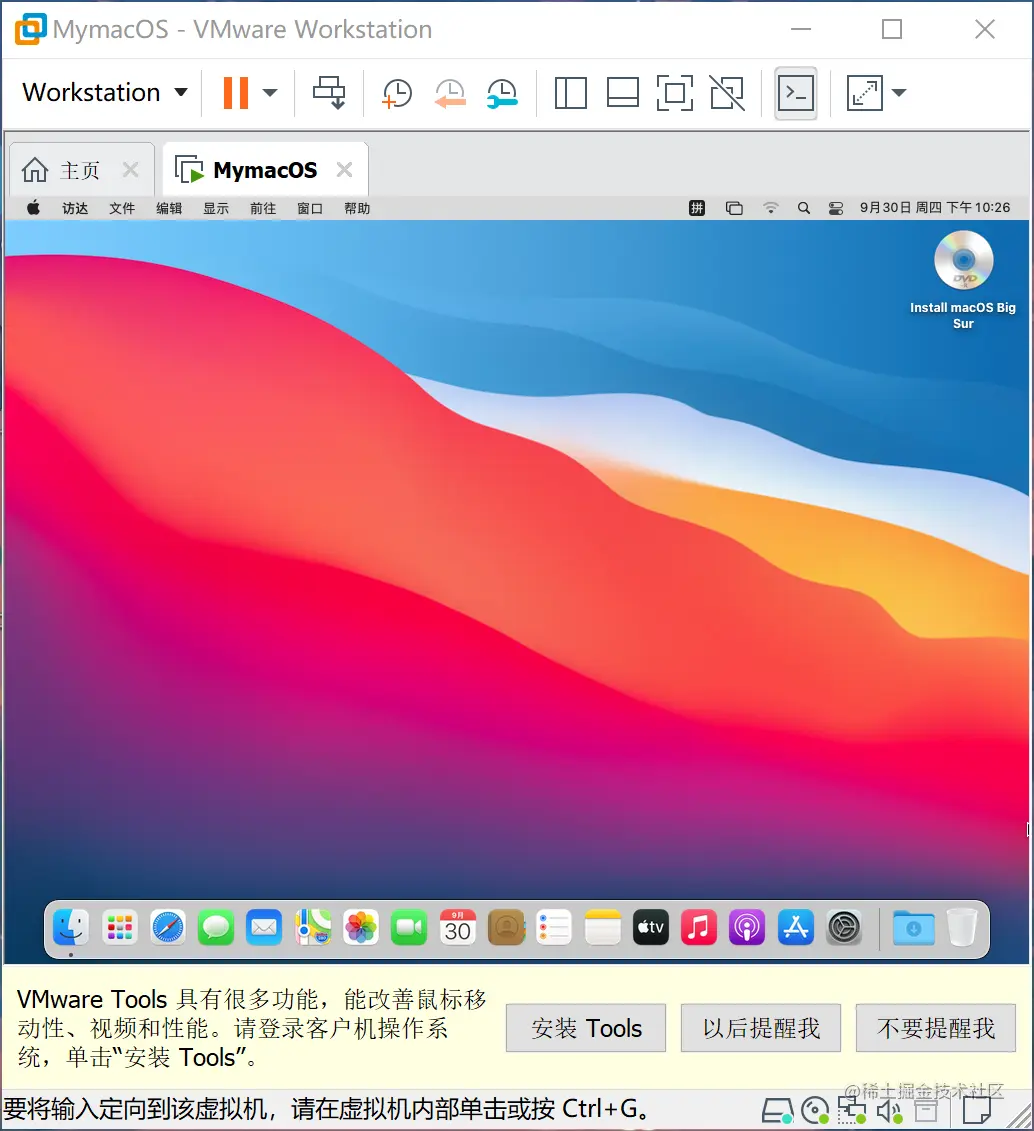Viewport: 1034px width, 1131px height.
Task: Send Ctrl+Alt+Del to the virtual machine
Action: click(329, 92)
